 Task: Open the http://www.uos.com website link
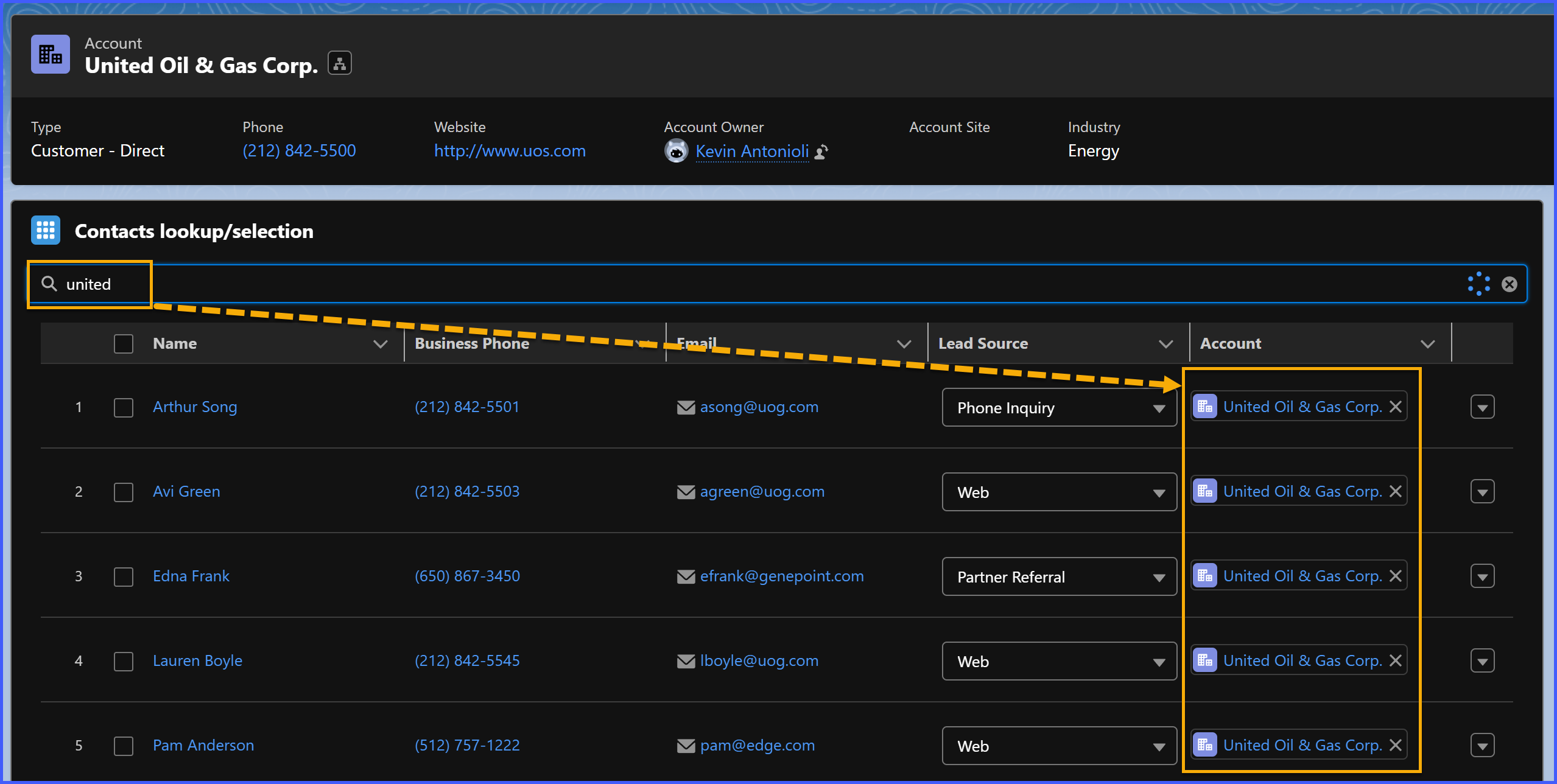pyautogui.click(x=510, y=151)
